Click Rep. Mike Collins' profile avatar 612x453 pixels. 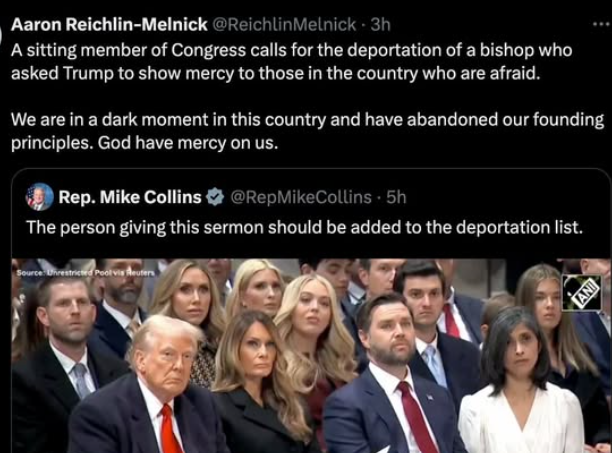coord(39,197)
